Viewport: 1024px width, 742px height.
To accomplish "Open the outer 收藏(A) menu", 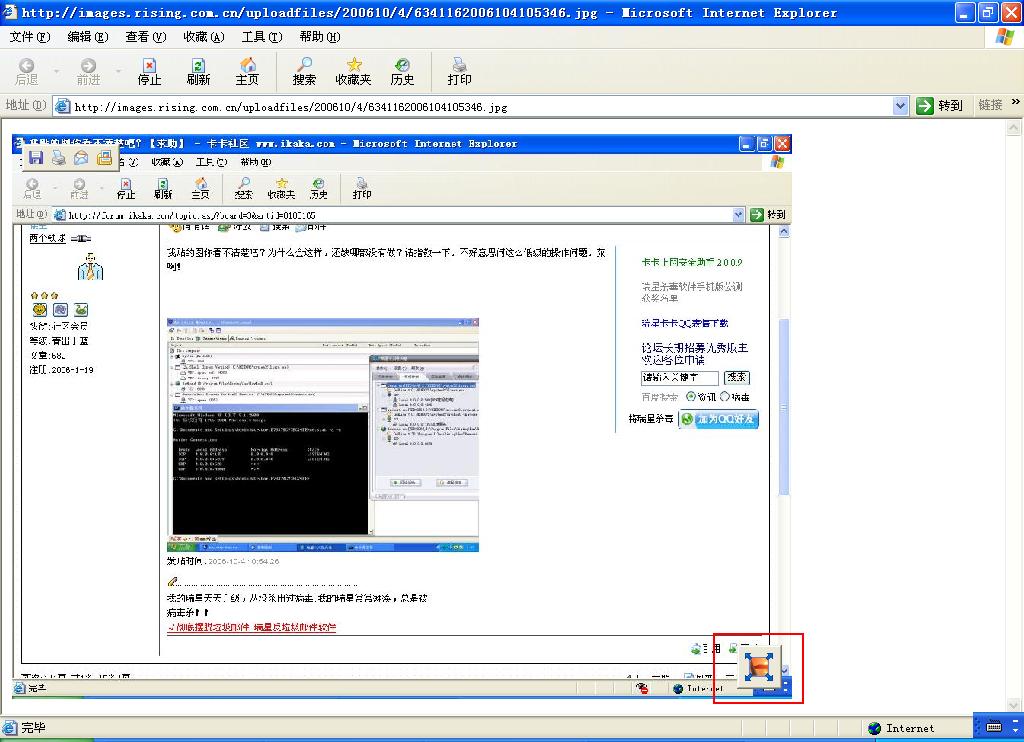I will [204, 37].
